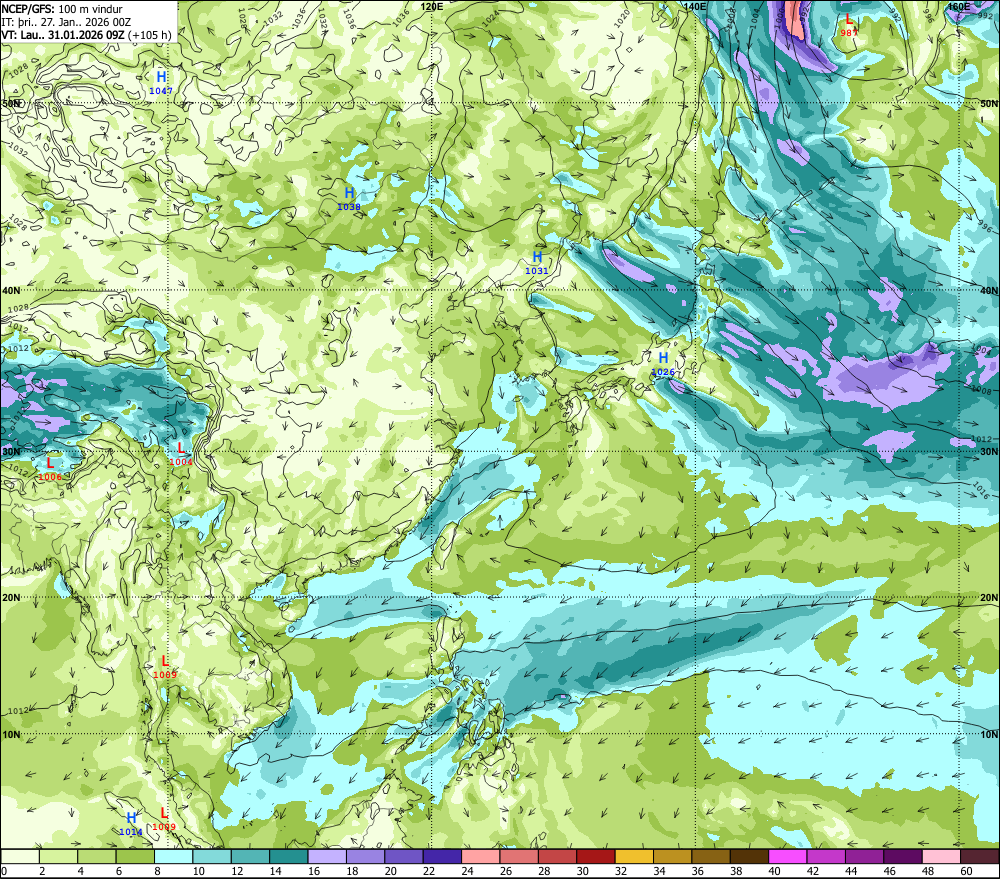Image resolution: width=1000 pixels, height=879 pixels.
Task: Pick the legend swatch between 46 and 48
Action: tap(902, 857)
